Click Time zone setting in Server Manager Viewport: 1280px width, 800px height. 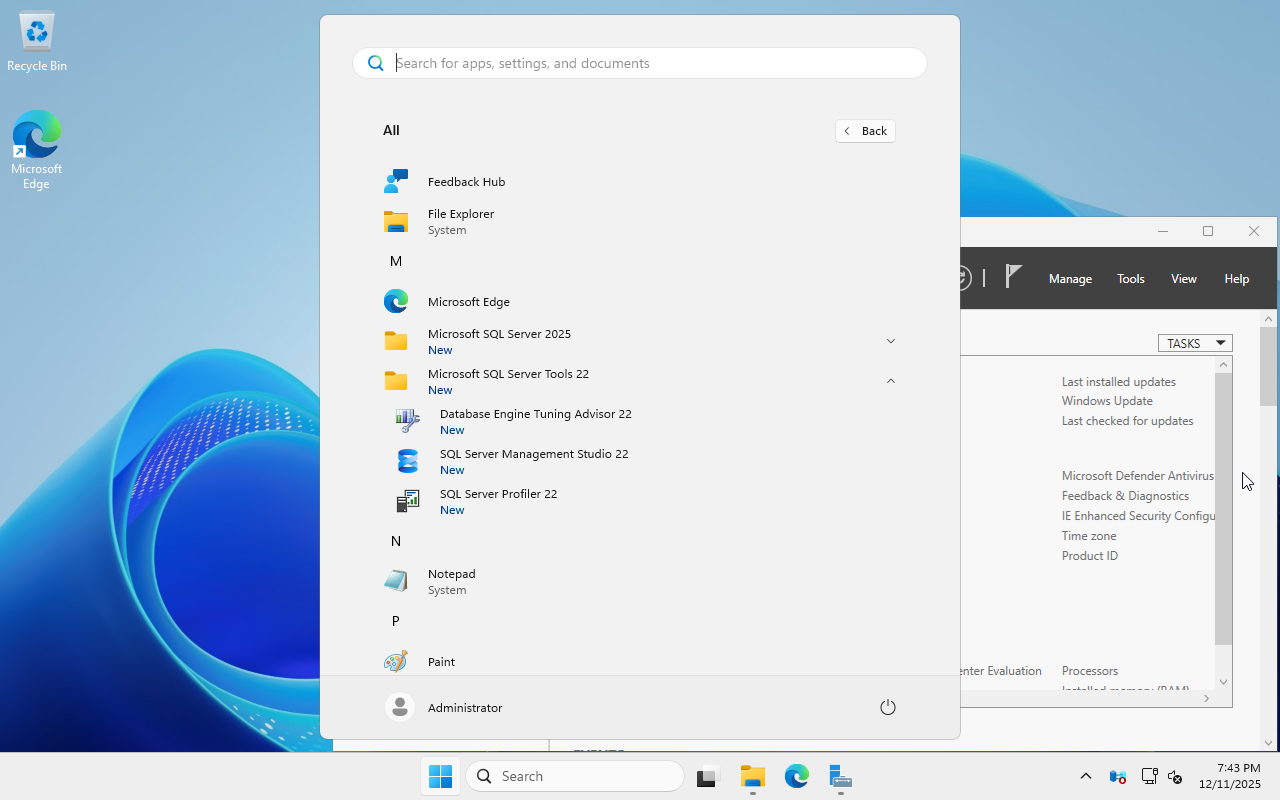[1088, 535]
